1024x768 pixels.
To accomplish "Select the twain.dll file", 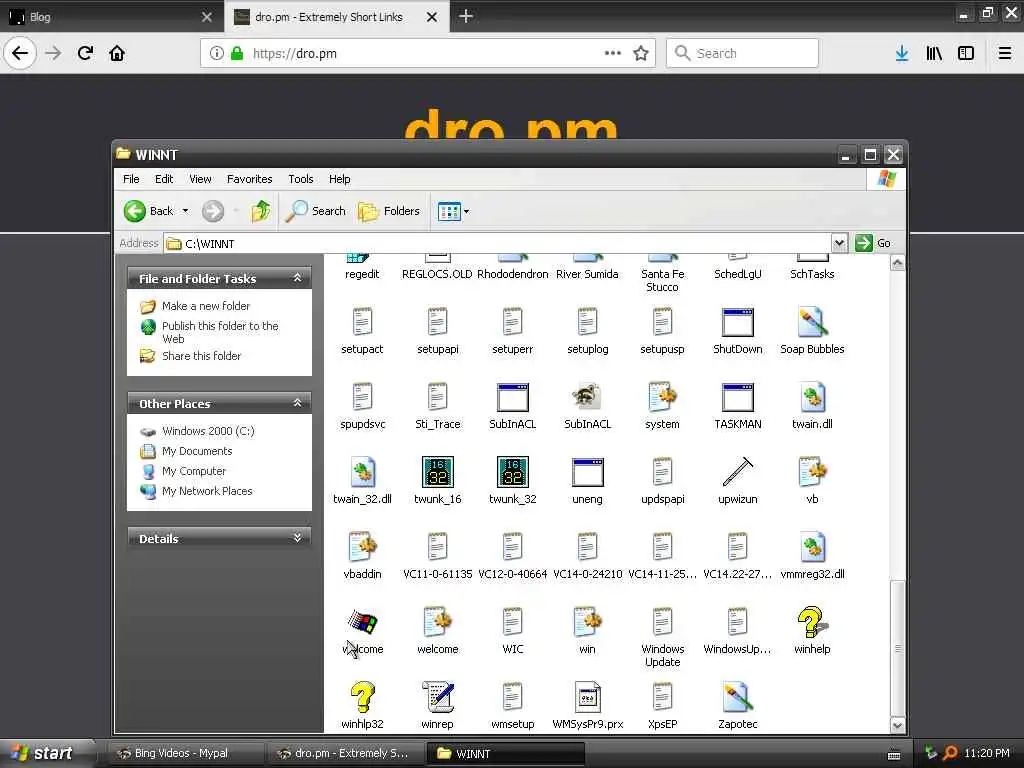I will [812, 398].
